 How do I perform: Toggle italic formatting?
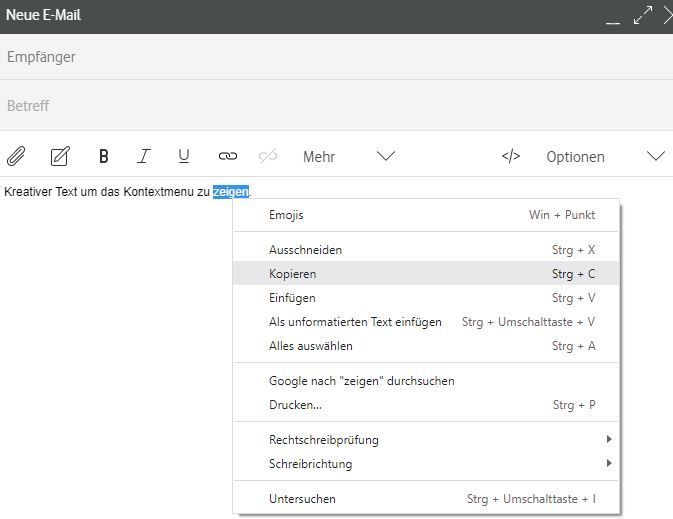144,156
